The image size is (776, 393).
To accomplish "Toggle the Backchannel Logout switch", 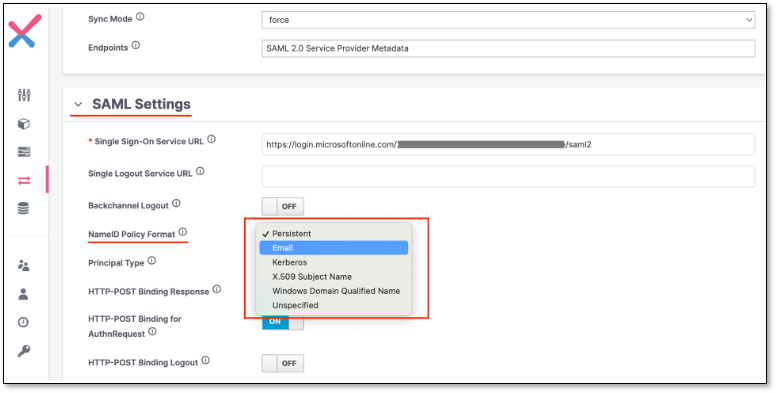I will [x=283, y=206].
